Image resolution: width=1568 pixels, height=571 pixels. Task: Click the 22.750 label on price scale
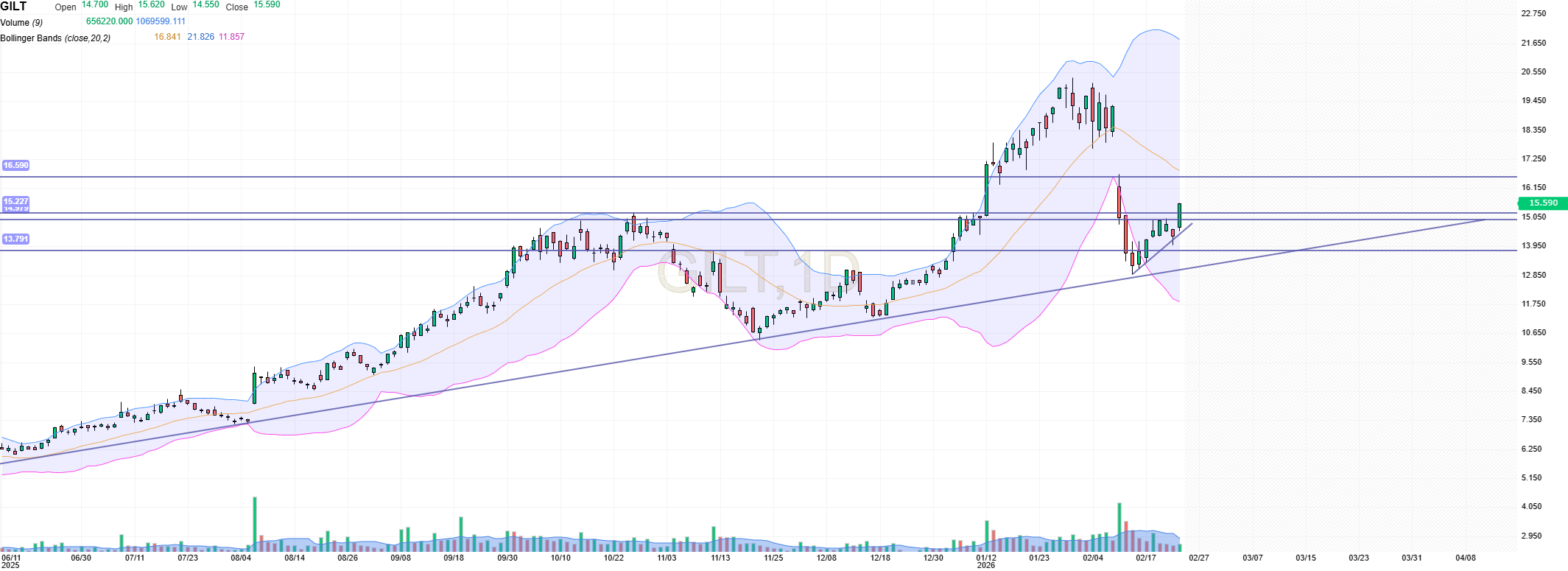[x=1533, y=14]
